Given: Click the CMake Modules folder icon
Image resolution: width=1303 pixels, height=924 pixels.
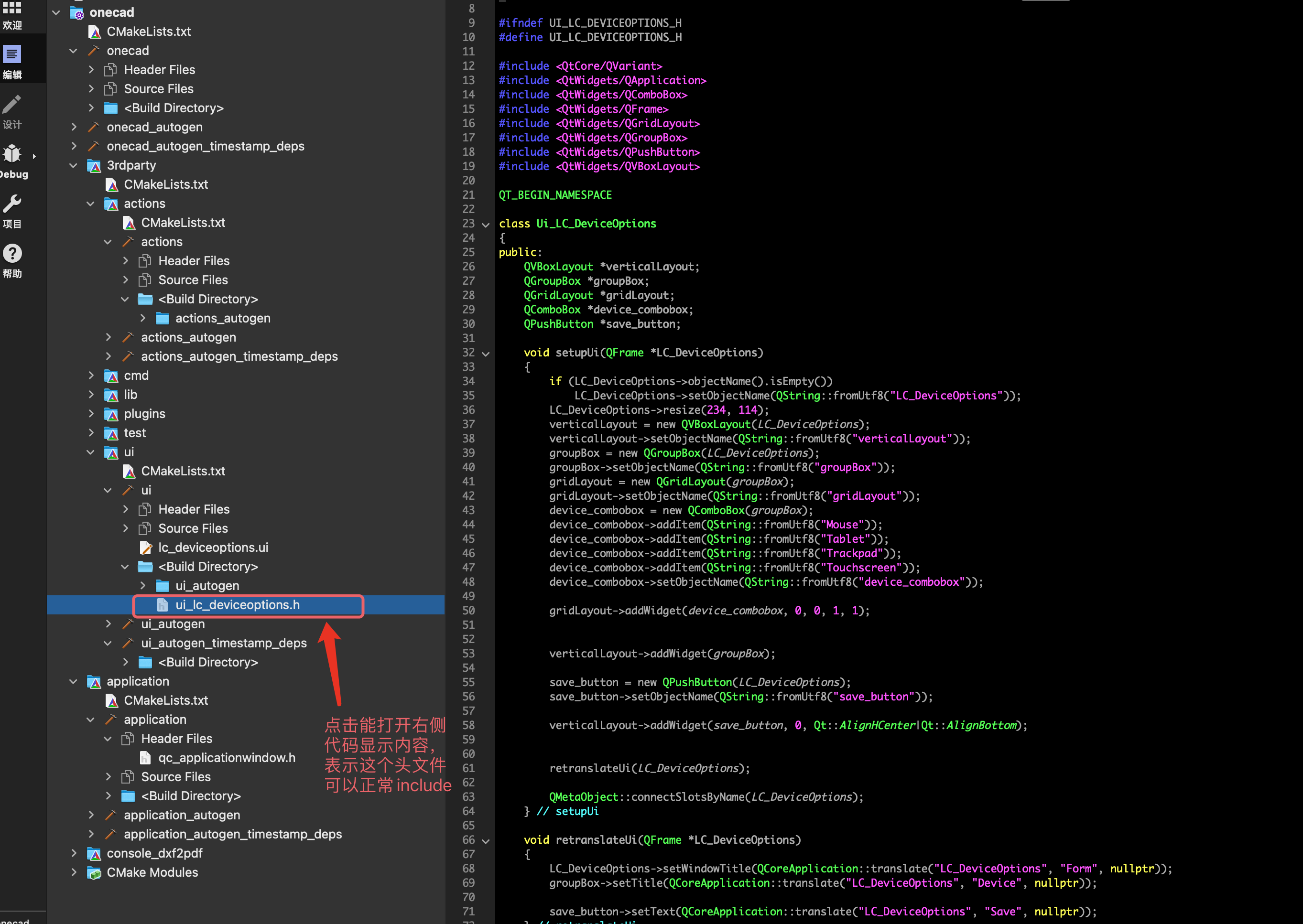Looking at the screenshot, I should click(x=94, y=872).
